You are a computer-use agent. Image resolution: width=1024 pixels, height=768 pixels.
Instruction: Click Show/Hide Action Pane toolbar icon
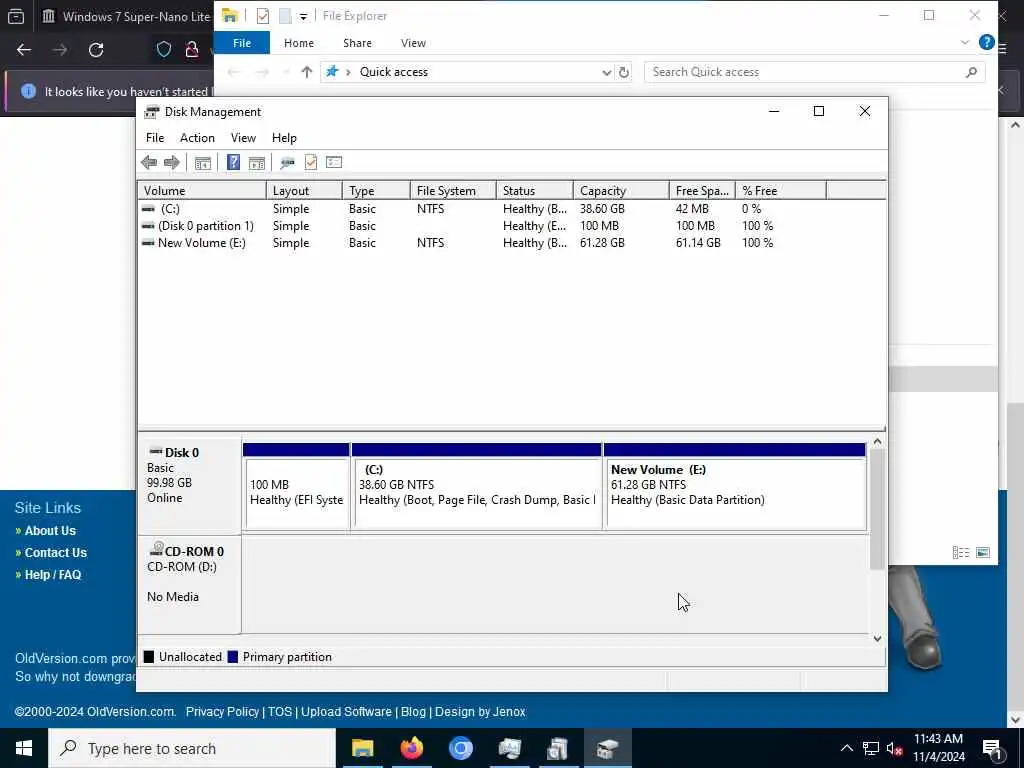click(257, 162)
